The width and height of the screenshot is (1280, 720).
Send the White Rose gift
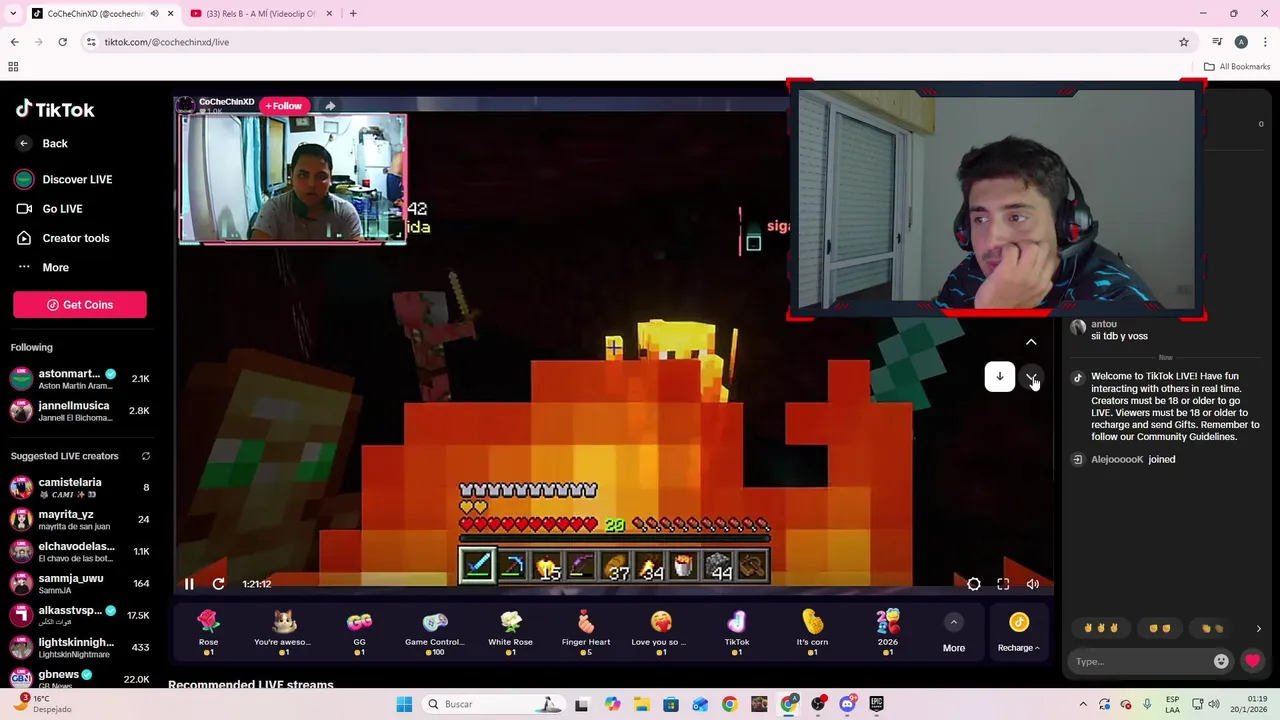(510, 633)
